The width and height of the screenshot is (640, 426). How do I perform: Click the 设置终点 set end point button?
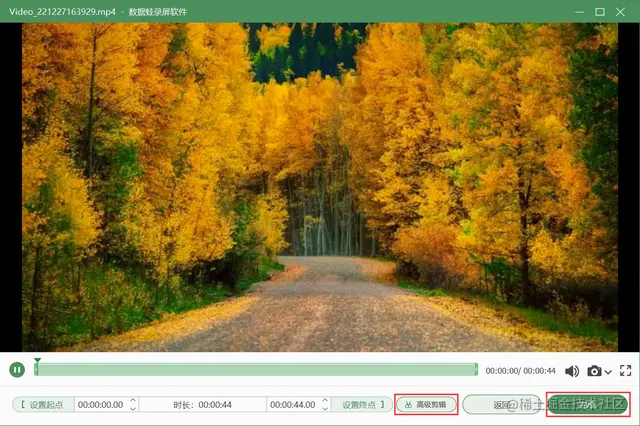pos(362,405)
